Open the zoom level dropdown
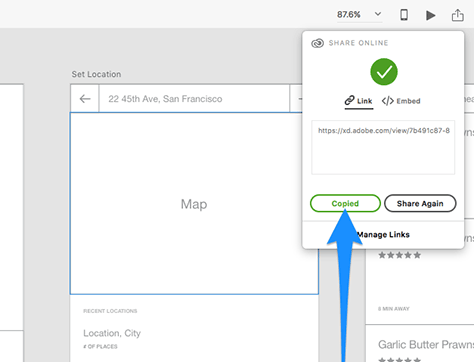The height and width of the screenshot is (362, 474). [x=378, y=14]
